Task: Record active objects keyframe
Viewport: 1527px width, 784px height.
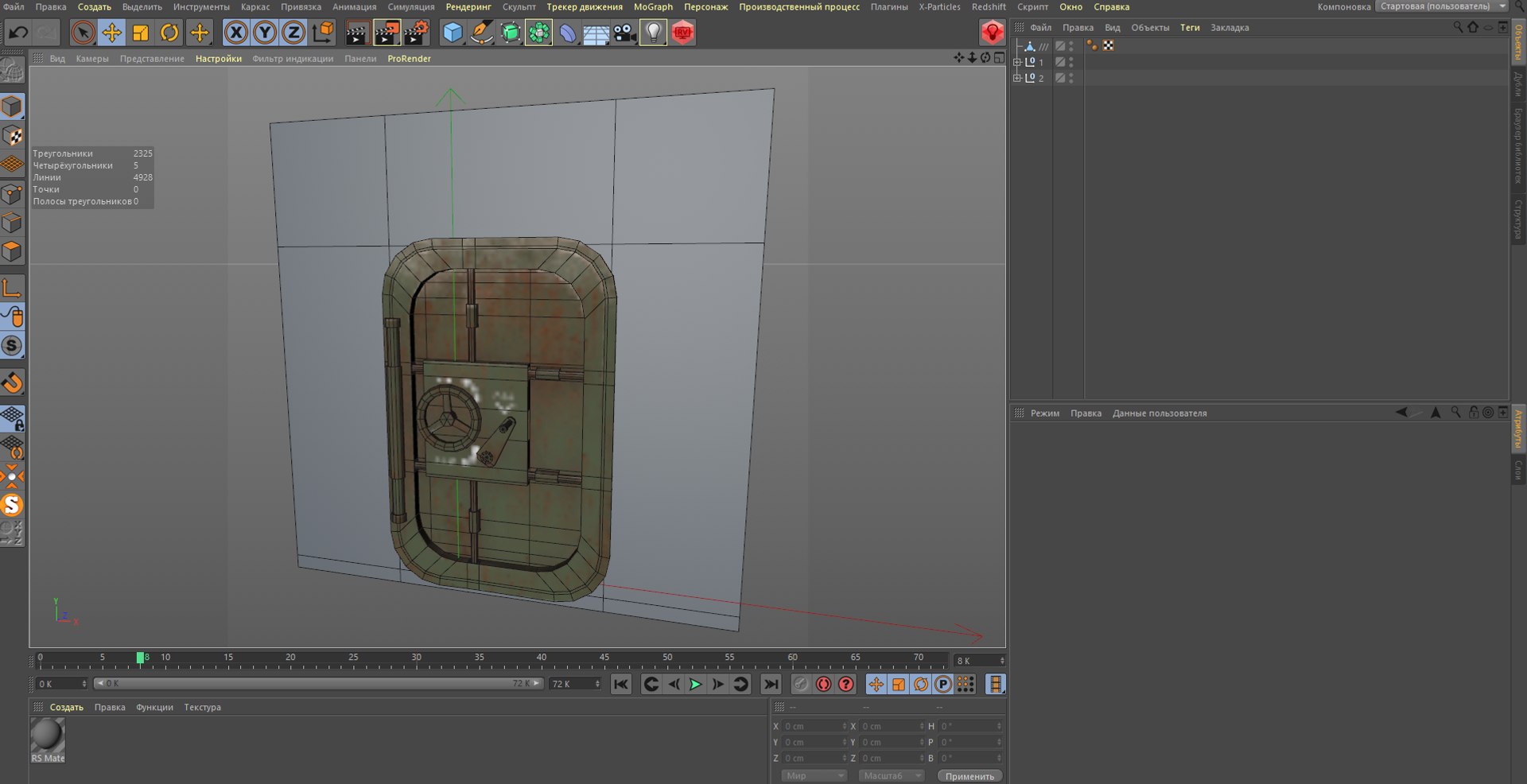Action: point(801,684)
